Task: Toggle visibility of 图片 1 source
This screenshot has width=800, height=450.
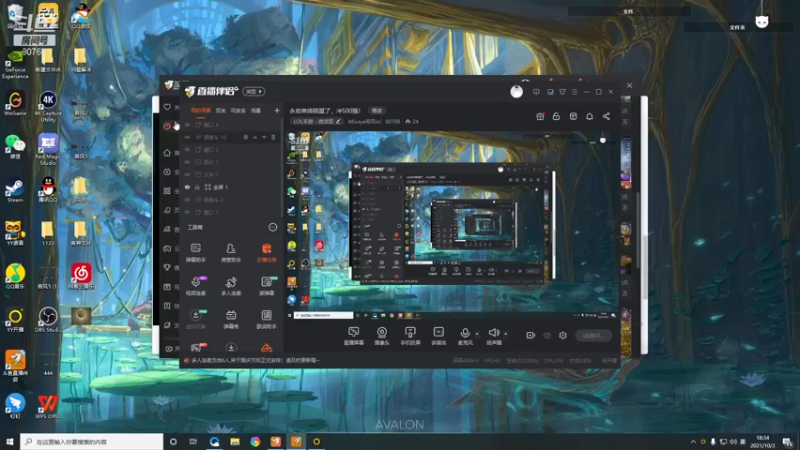Action: click(188, 162)
